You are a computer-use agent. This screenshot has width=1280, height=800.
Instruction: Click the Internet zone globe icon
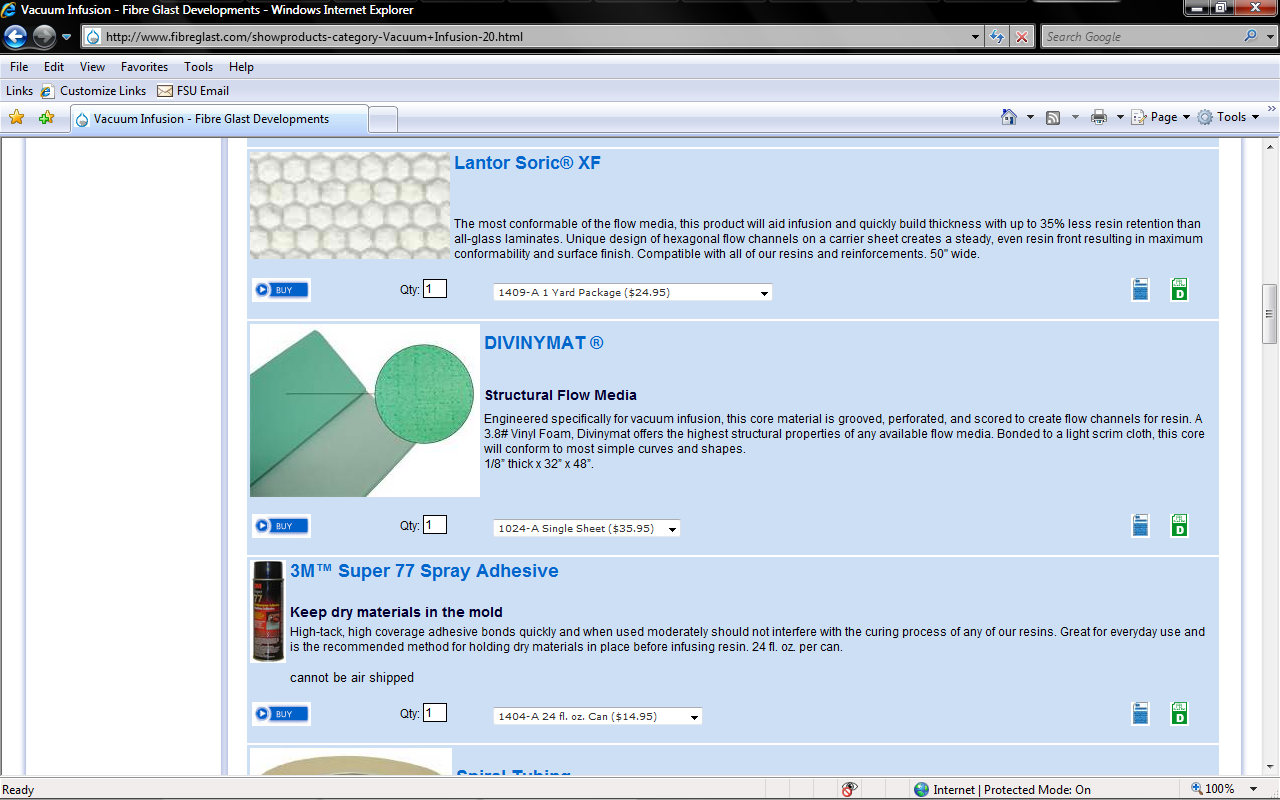pyautogui.click(x=921, y=789)
